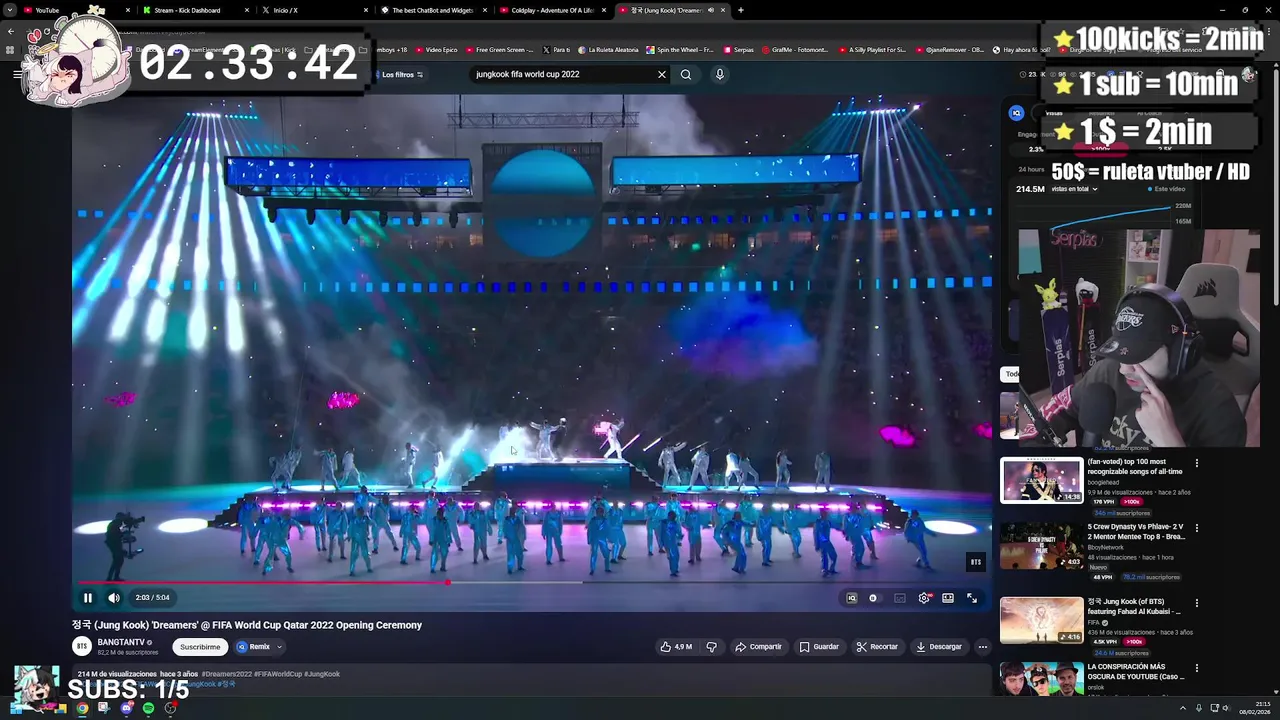
Task: Enter fullscreen with the expand arrows icon
Action: click(x=972, y=598)
